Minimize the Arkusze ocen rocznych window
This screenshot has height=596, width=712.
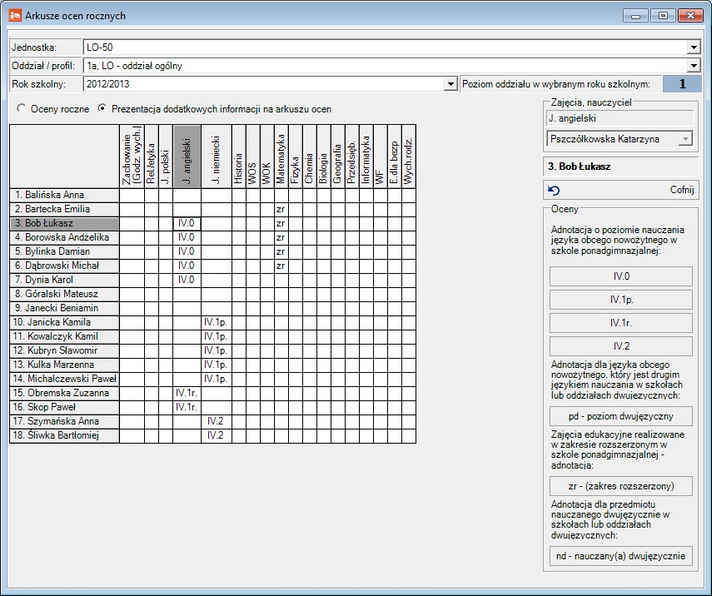pyautogui.click(x=636, y=16)
